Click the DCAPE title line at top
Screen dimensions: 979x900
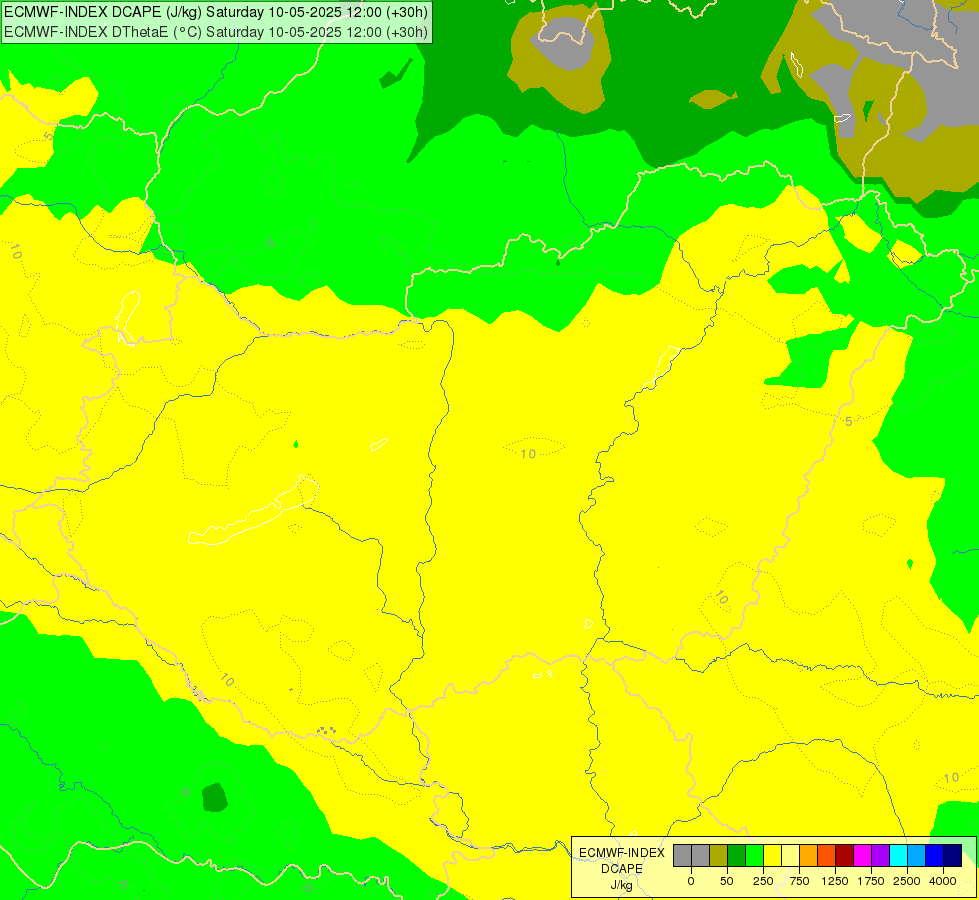click(x=216, y=12)
